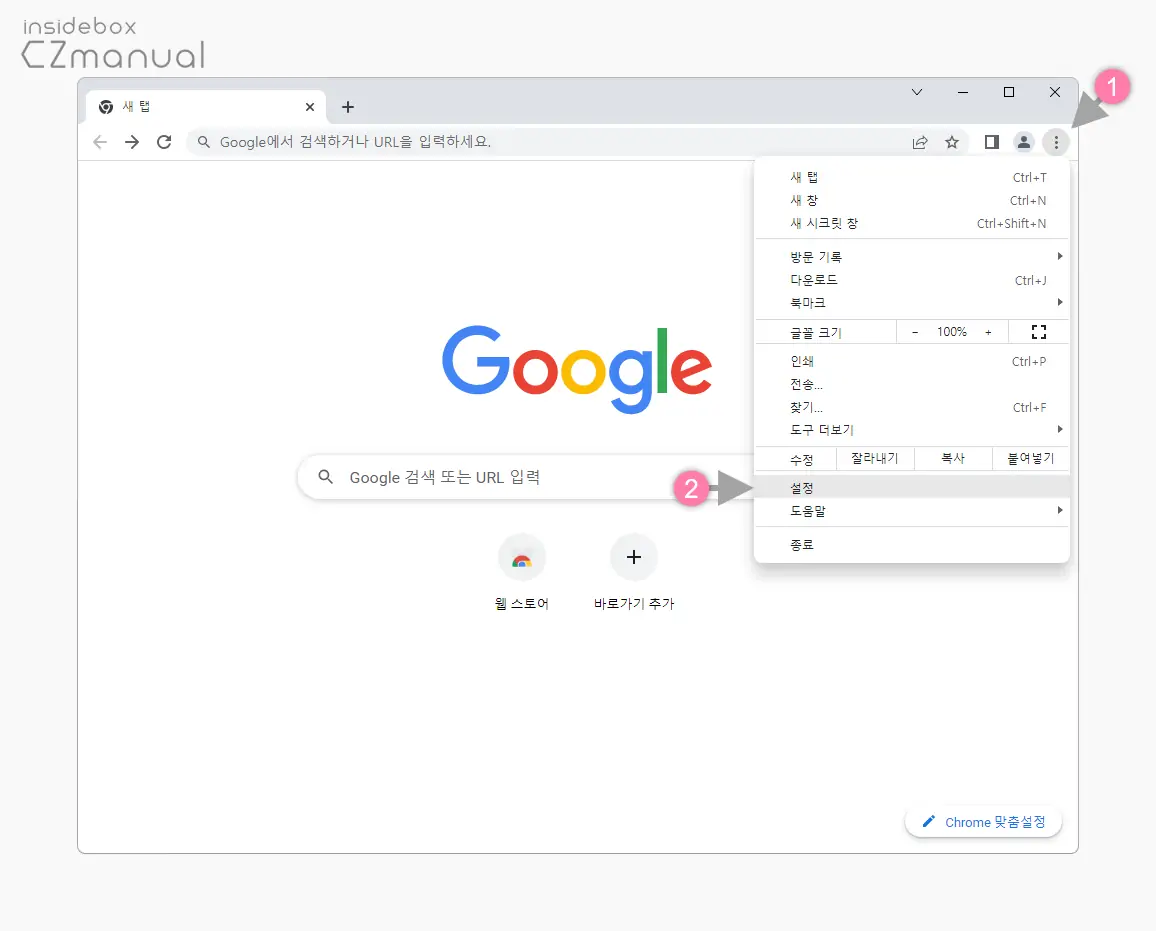Click the three-dot Chrome menu icon
This screenshot has height=931, width=1156.
[x=1056, y=142]
